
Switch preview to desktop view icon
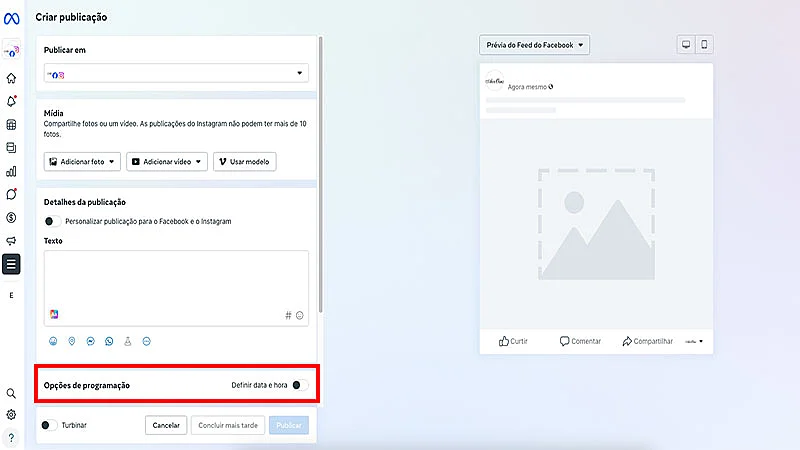(686, 45)
